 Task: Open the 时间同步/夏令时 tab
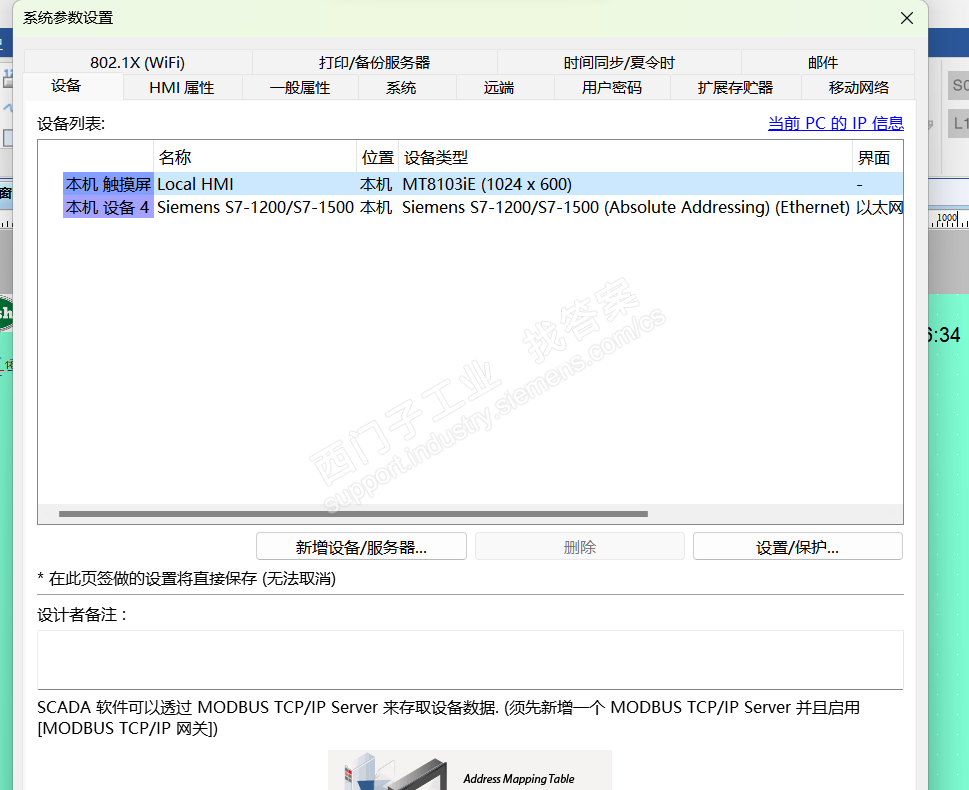point(619,62)
